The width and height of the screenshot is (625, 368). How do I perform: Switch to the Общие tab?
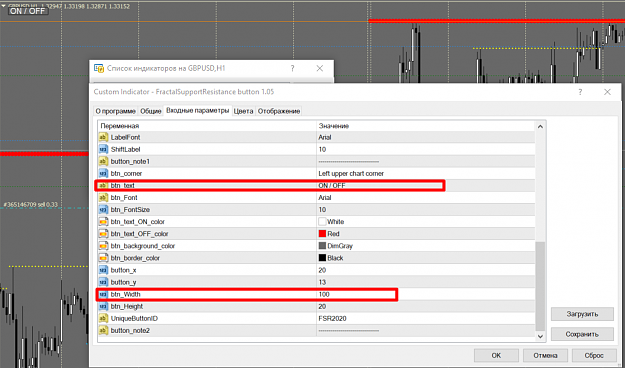point(151,111)
